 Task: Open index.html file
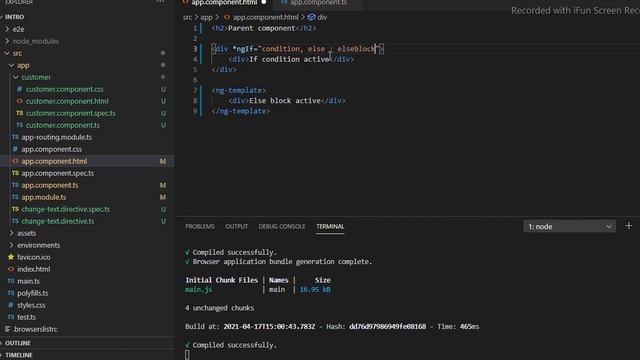pyautogui.click(x=33, y=269)
